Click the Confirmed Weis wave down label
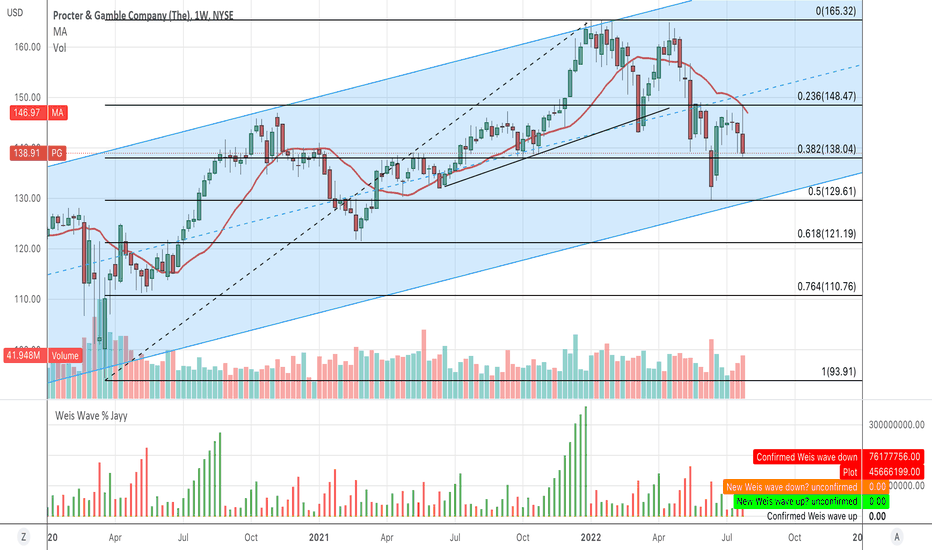The height and width of the screenshot is (550, 932). [x=807, y=457]
